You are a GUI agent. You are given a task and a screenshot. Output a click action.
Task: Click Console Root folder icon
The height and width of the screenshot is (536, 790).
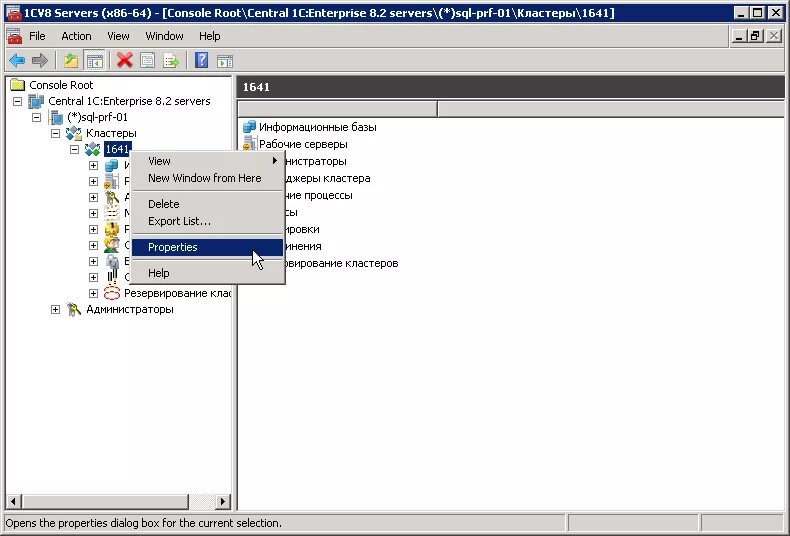click(x=18, y=85)
